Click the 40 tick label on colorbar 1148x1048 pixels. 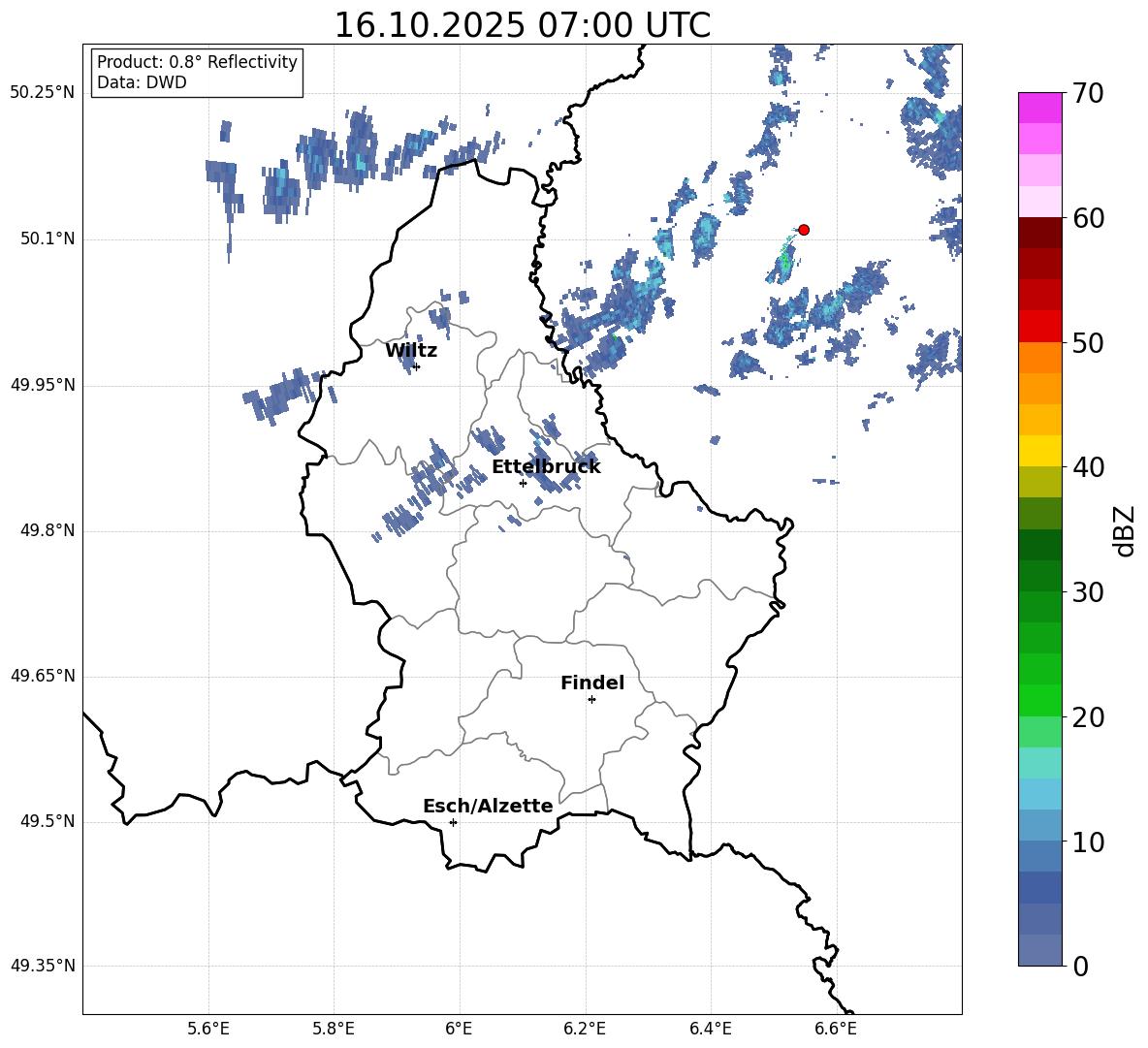(1088, 467)
